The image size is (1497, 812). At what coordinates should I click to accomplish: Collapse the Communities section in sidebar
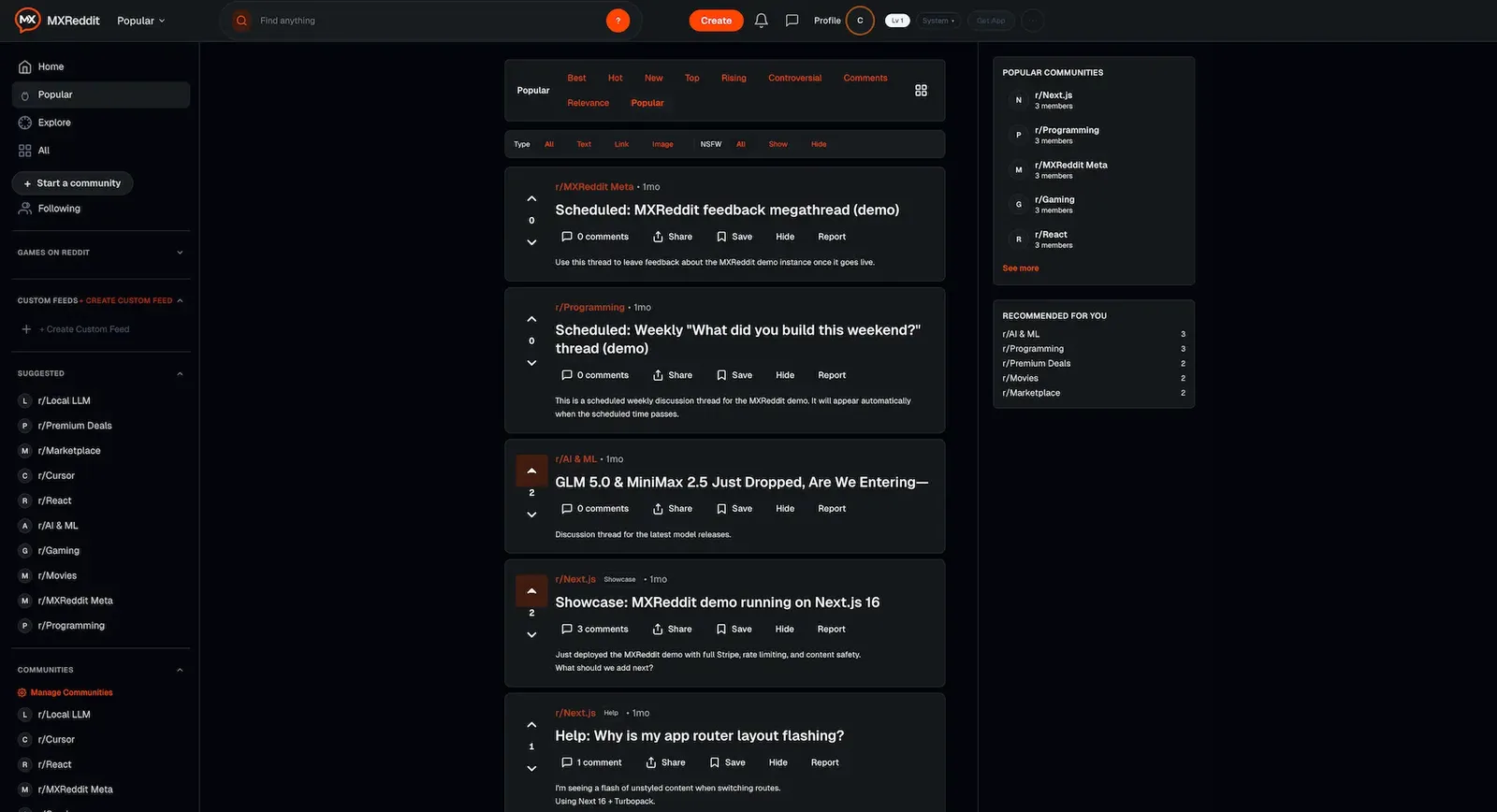pos(180,671)
